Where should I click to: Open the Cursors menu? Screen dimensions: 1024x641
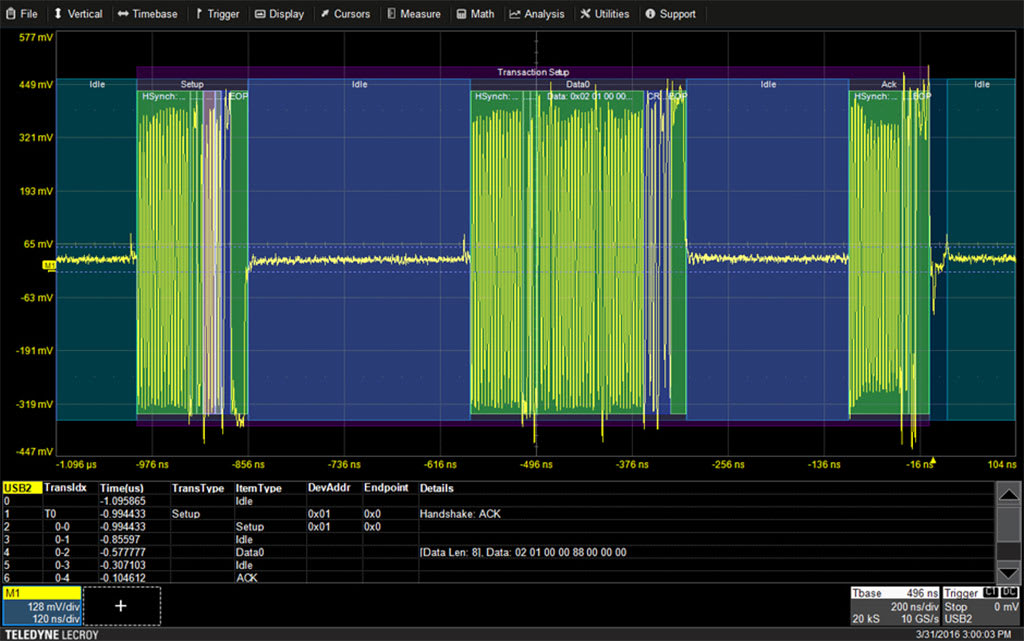(345, 14)
